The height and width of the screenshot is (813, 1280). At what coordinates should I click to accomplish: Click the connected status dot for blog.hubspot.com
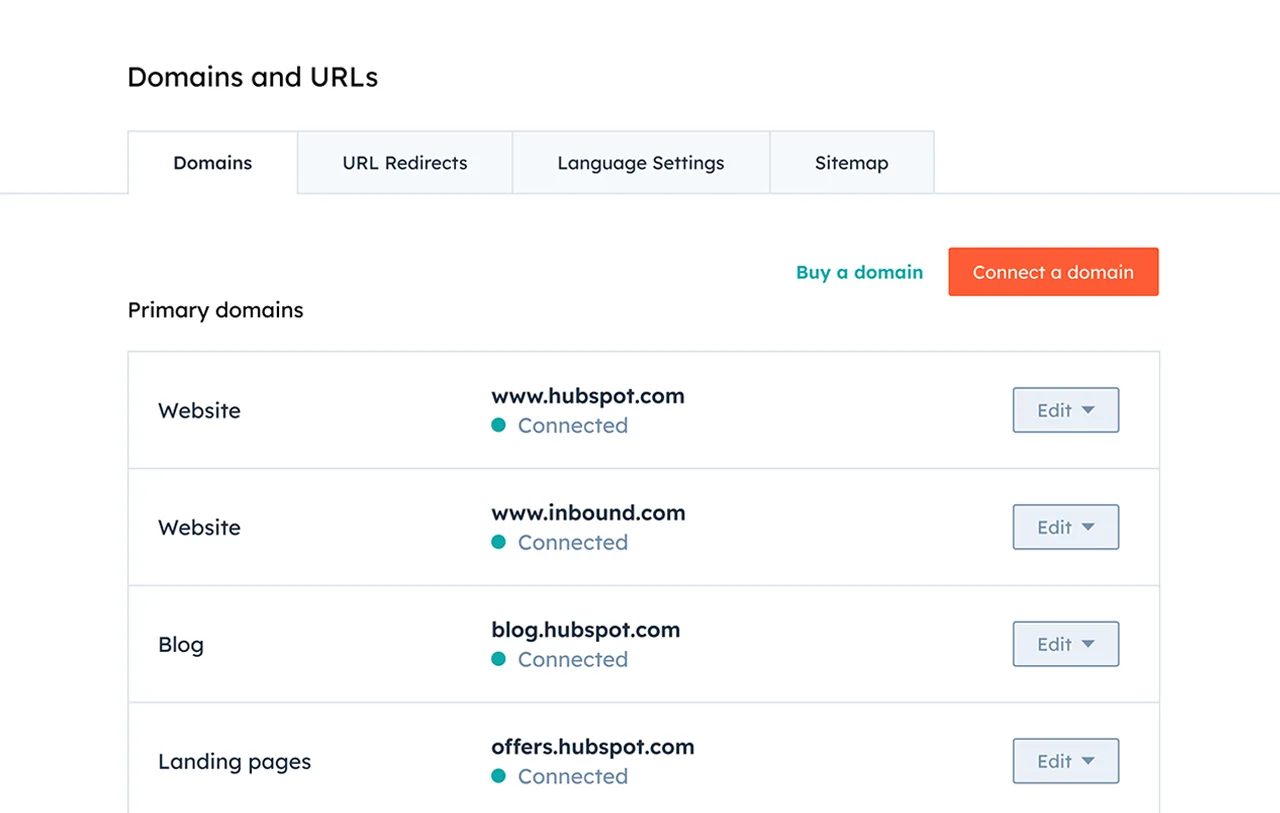pos(499,659)
